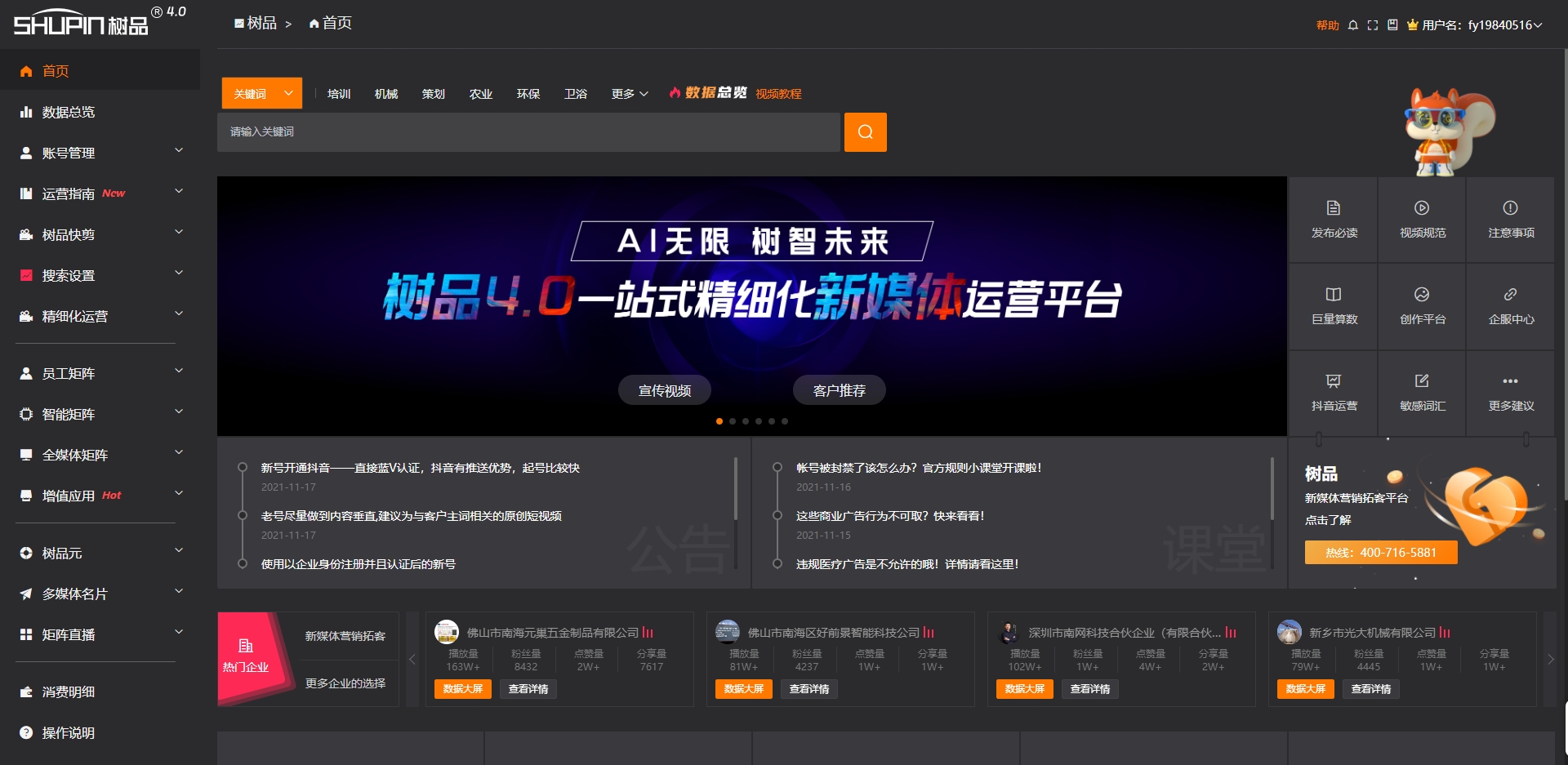Image resolution: width=1568 pixels, height=765 pixels.
Task: Expand 多媒体名片 sidebar menu
Action: (179, 592)
